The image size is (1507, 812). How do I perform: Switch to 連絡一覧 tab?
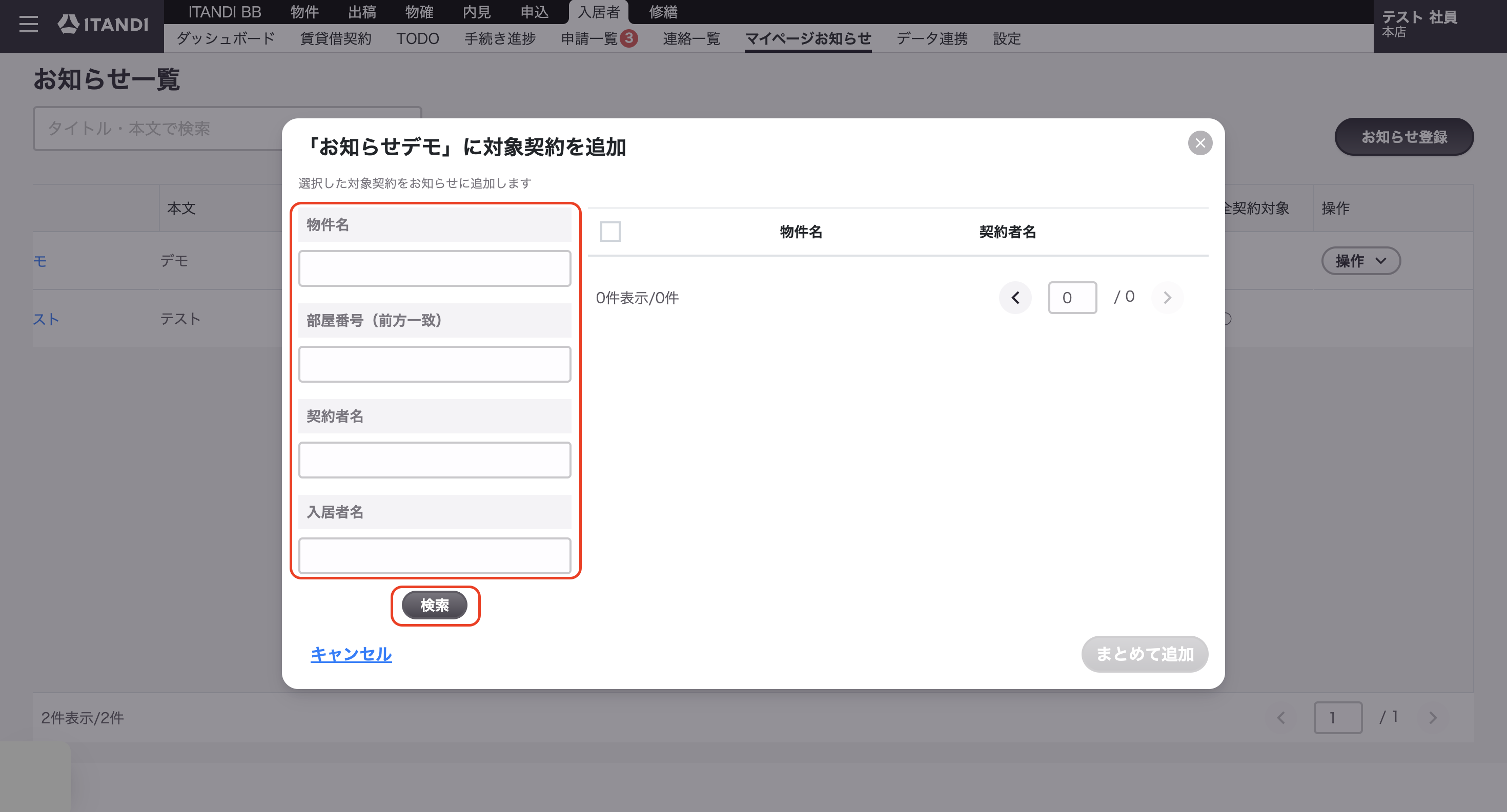[691, 38]
